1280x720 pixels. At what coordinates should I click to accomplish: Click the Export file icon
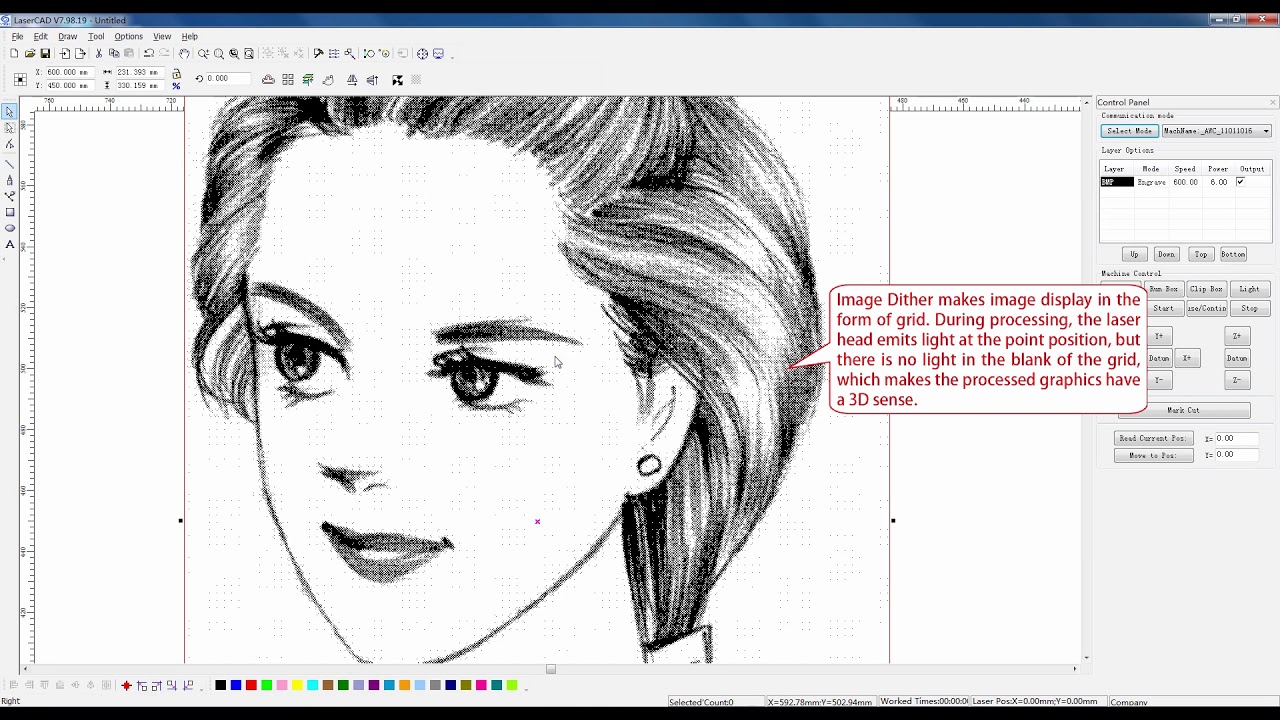(x=80, y=53)
